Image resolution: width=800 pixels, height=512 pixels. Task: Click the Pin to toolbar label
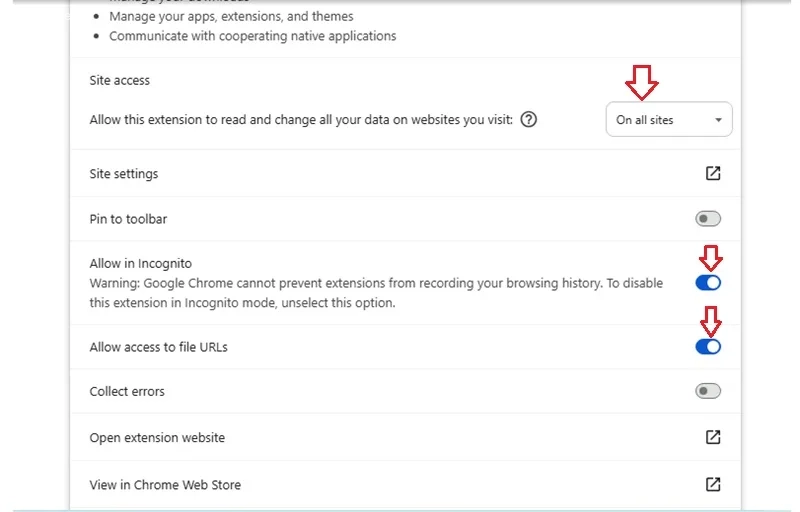pyautogui.click(x=129, y=219)
